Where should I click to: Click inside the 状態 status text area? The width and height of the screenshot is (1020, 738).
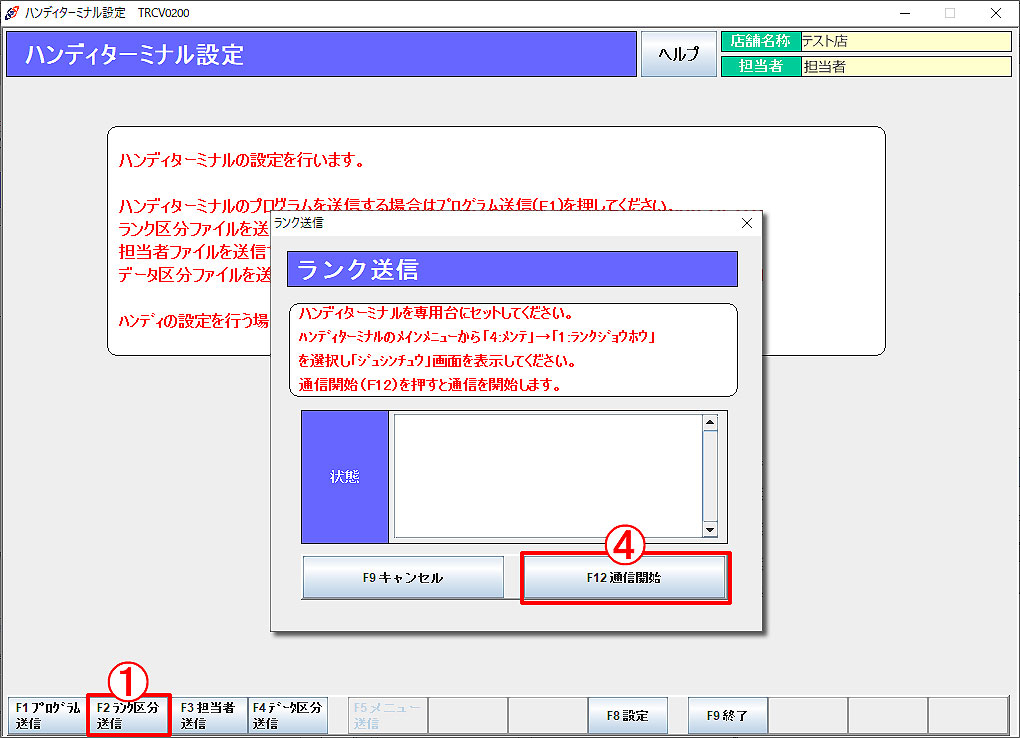(548, 476)
